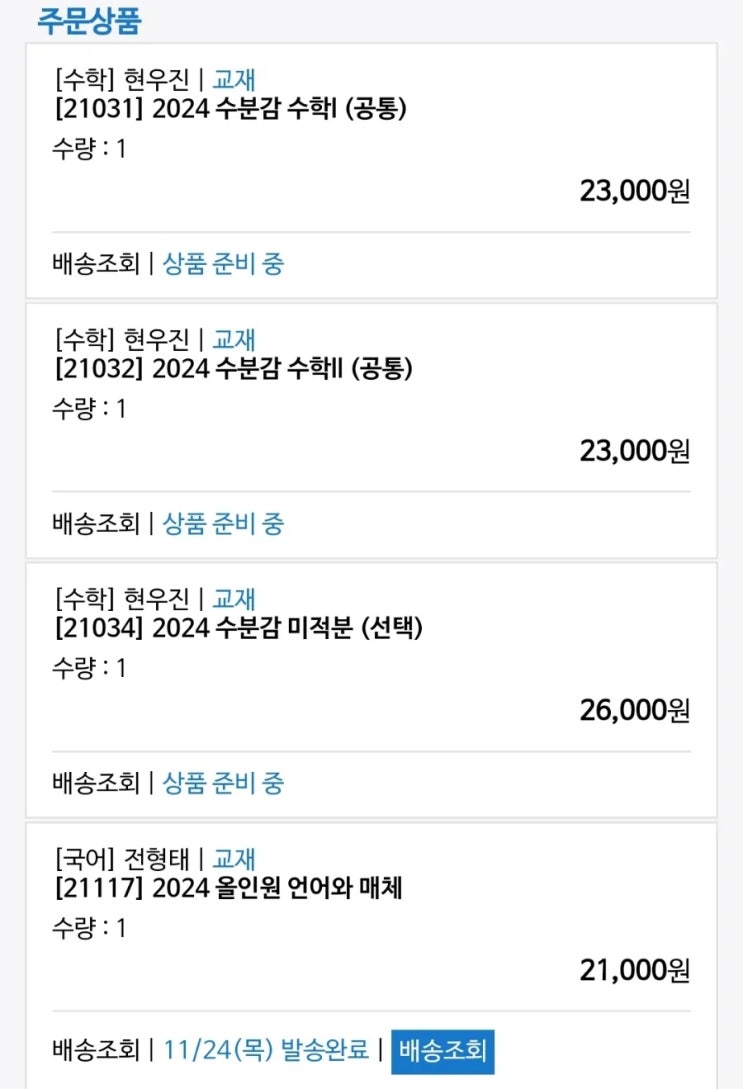Click the 23,000원 price of 수학I
This screenshot has height=1089, width=743.
coord(634,191)
